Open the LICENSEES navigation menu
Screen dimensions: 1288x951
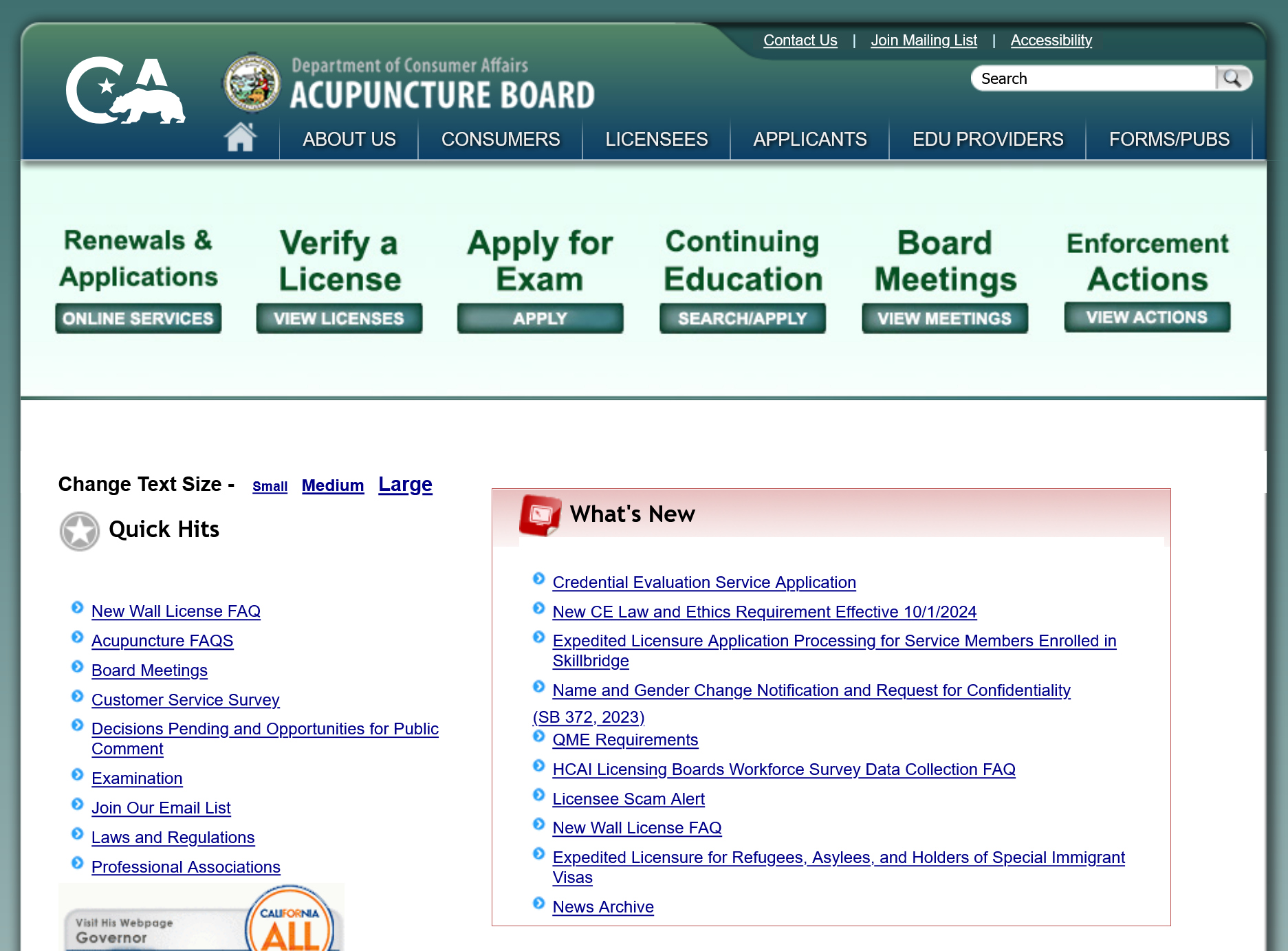(x=656, y=139)
